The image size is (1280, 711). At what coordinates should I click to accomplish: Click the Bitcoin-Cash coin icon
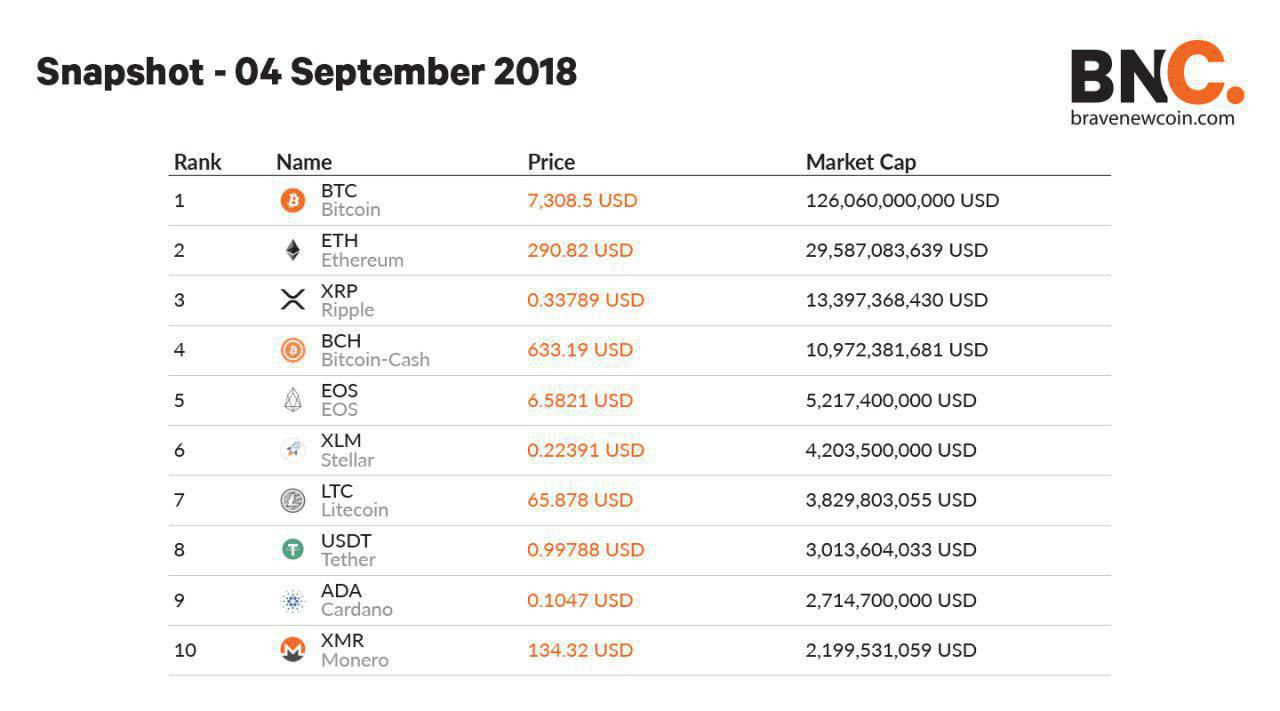[292, 350]
